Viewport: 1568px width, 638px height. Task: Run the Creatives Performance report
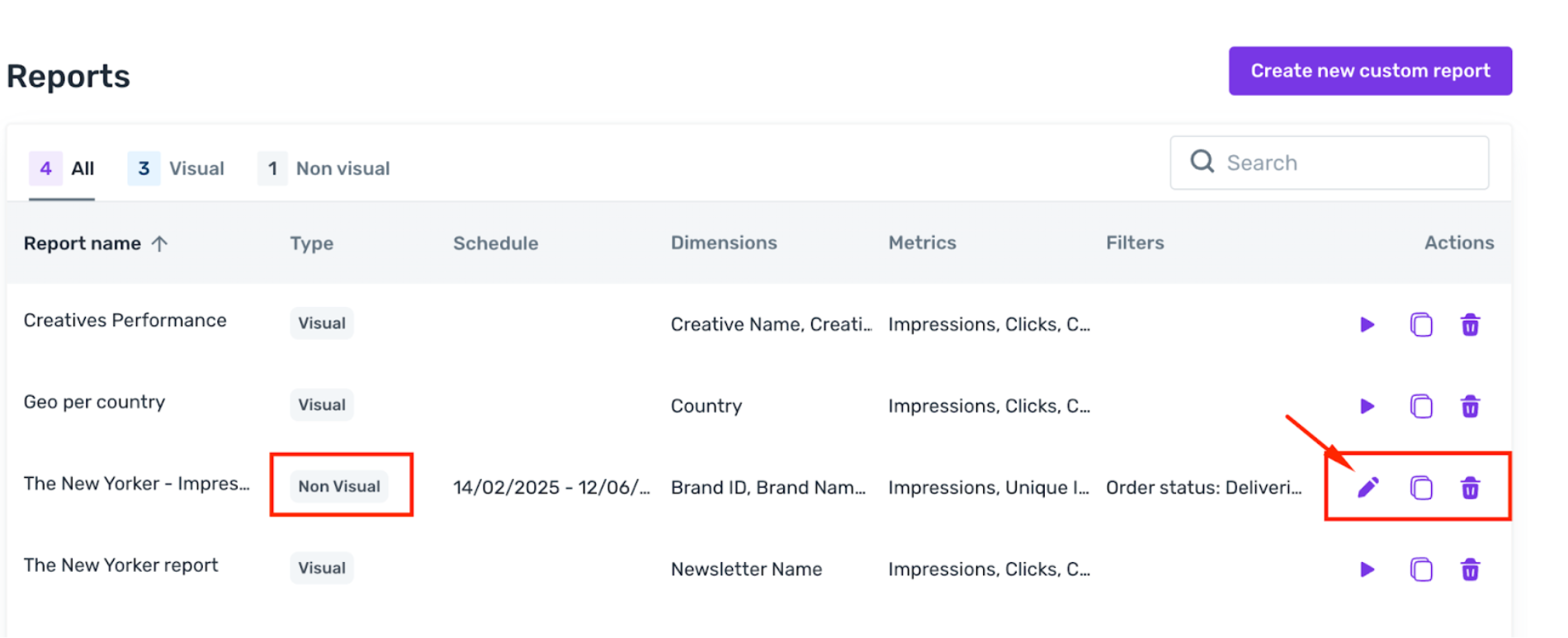pos(1367,324)
